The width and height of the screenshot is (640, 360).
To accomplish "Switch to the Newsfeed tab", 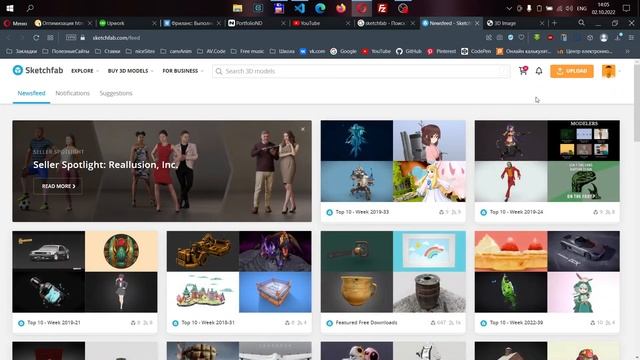I will tap(31, 93).
